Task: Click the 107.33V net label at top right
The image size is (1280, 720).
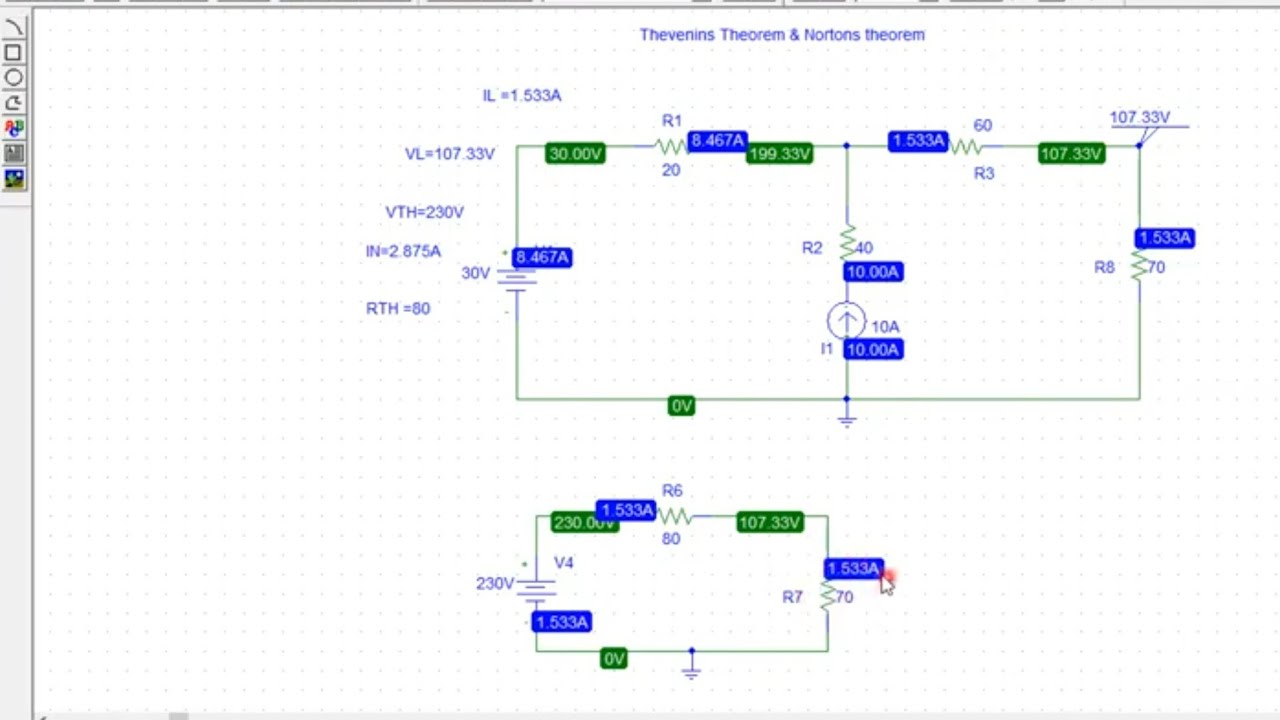Action: 1139,117
